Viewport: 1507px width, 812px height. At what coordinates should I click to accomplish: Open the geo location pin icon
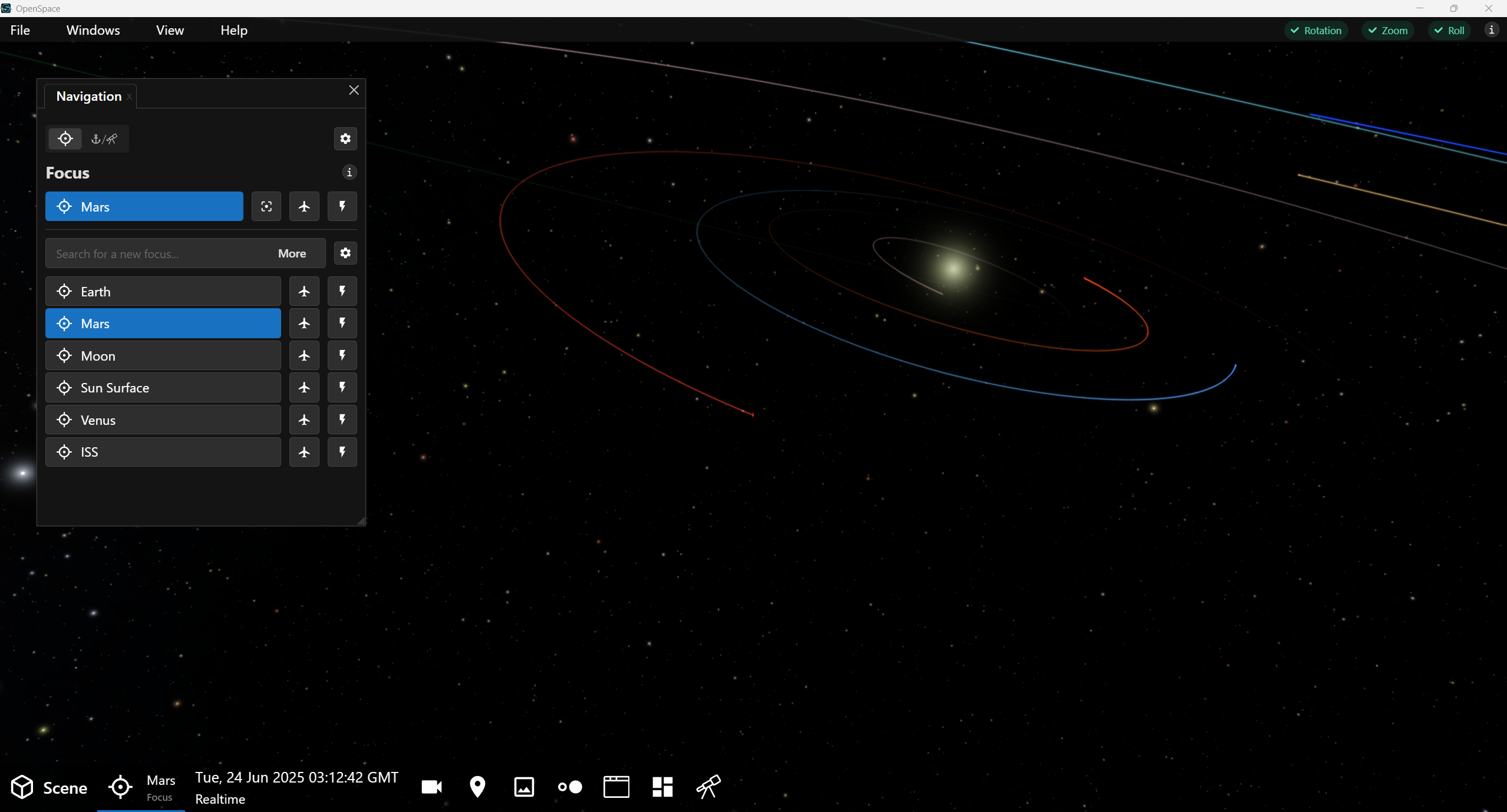[477, 787]
